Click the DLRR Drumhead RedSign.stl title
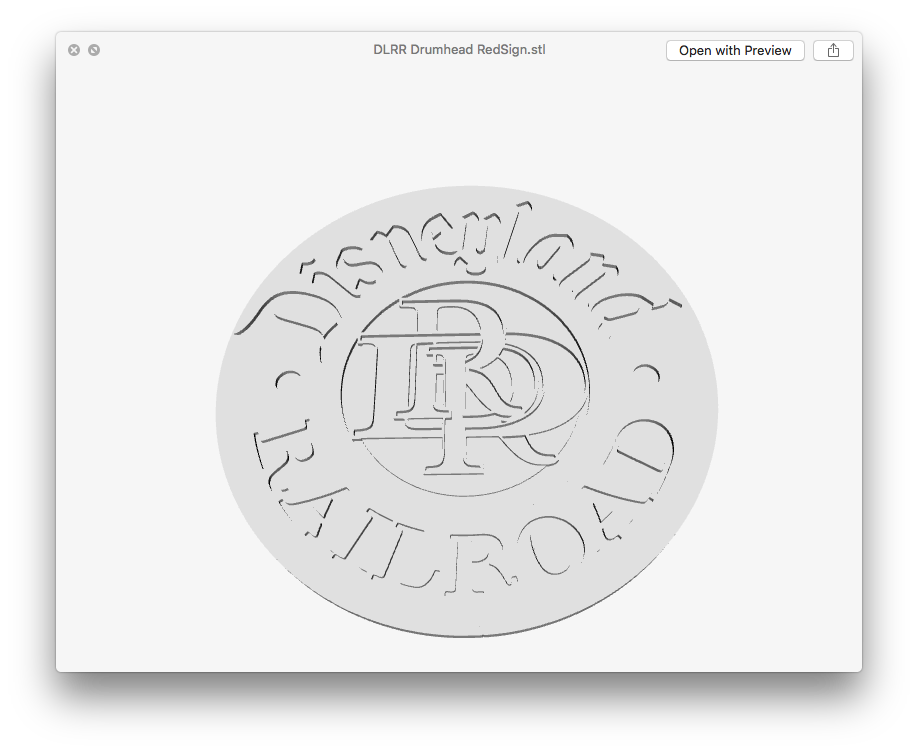The height and width of the screenshot is (752, 918). (459, 50)
